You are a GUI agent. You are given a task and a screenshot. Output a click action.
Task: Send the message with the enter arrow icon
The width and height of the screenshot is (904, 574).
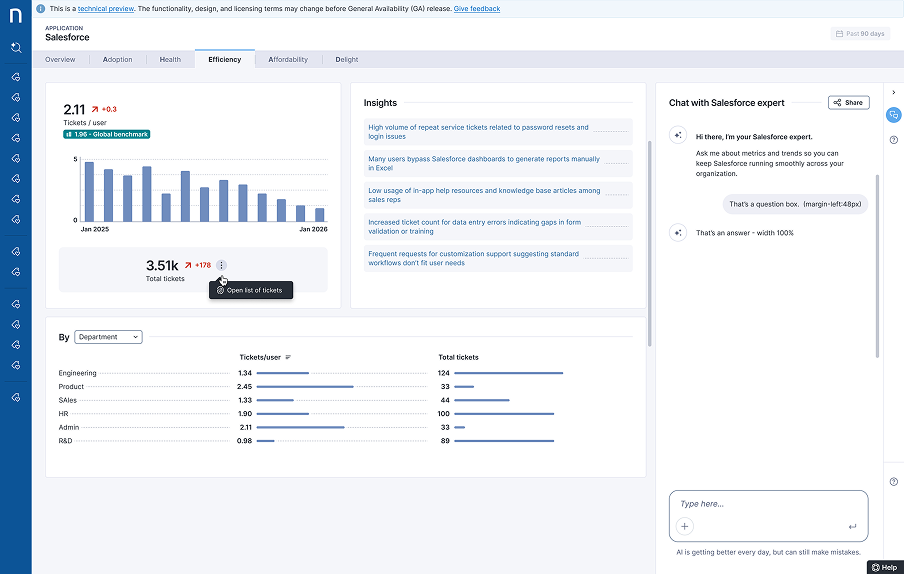click(852, 526)
